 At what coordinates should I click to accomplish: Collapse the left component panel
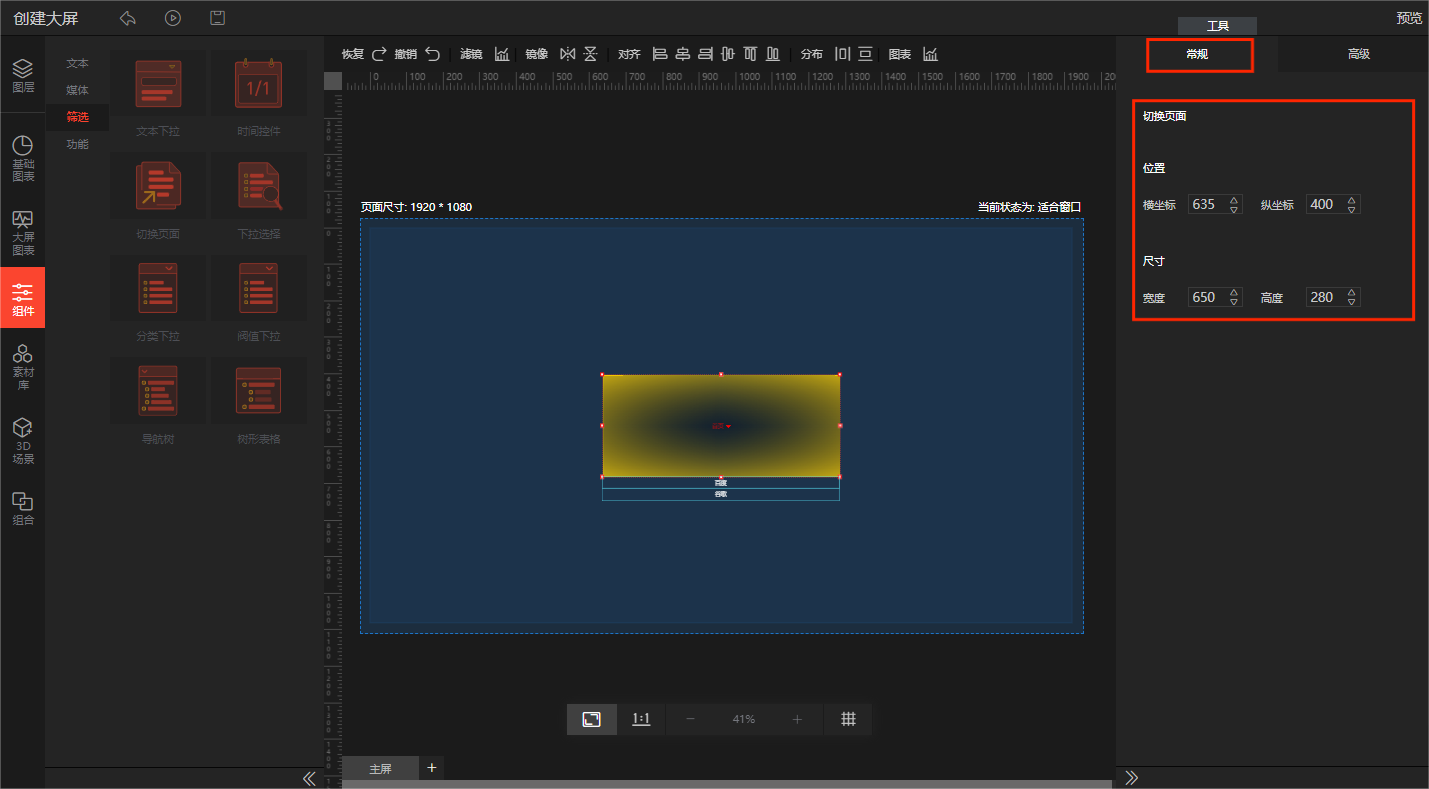(x=309, y=778)
